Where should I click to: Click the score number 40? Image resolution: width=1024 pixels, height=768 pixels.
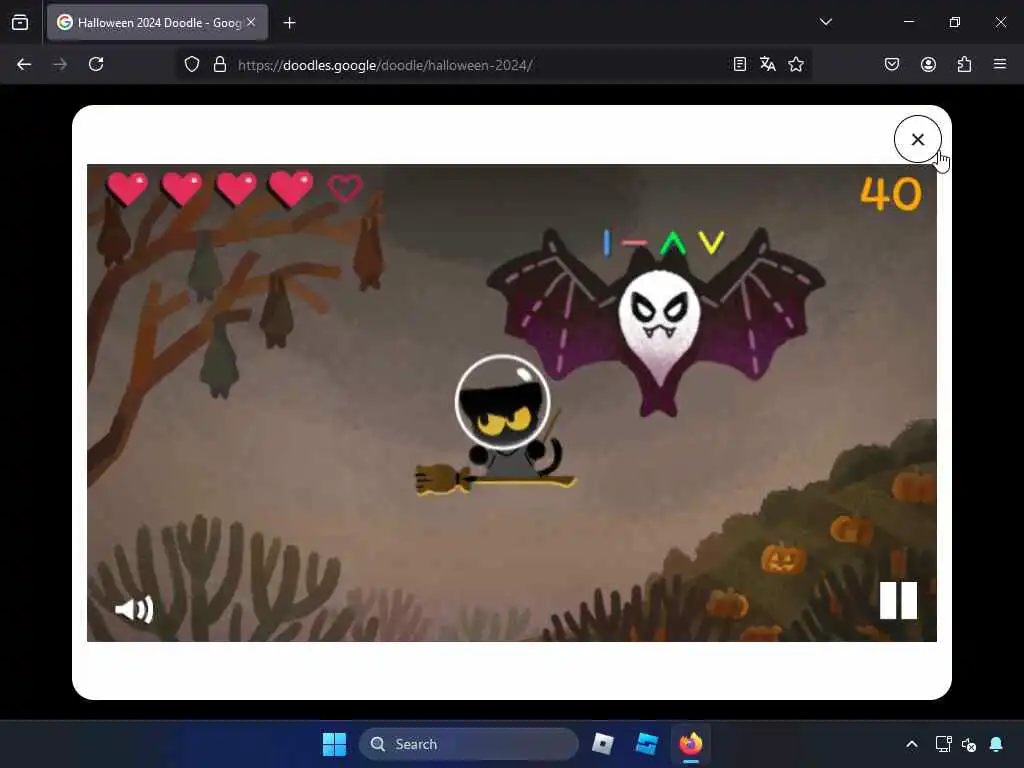pyautogui.click(x=891, y=193)
